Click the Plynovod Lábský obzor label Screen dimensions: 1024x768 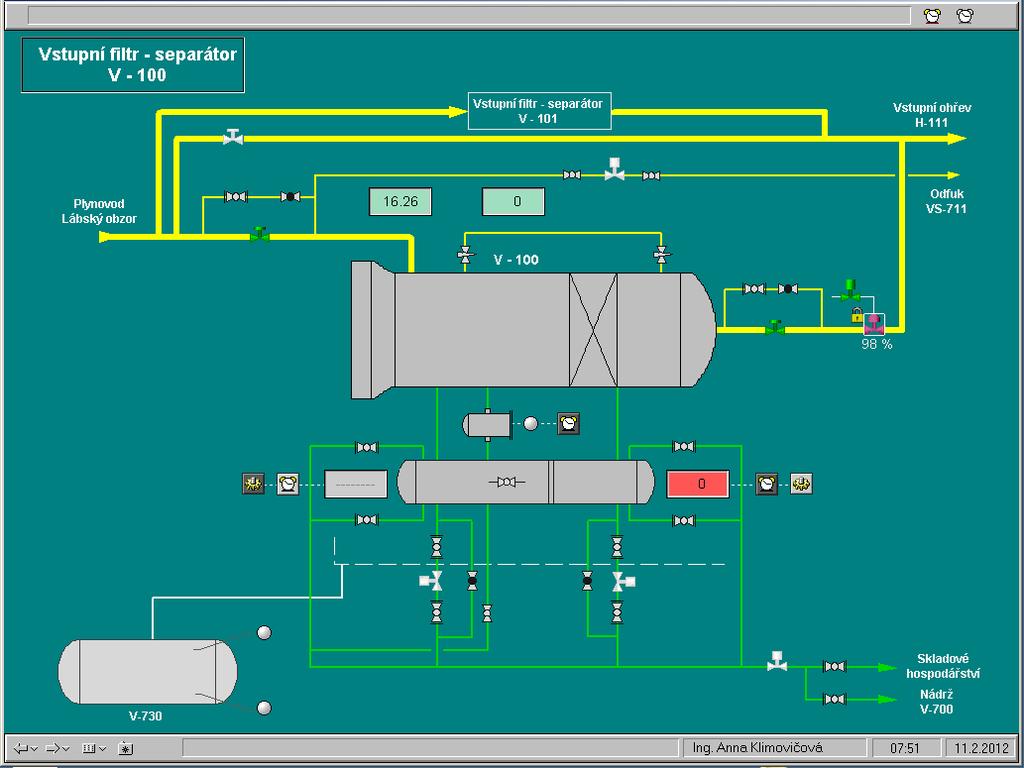tap(99, 211)
